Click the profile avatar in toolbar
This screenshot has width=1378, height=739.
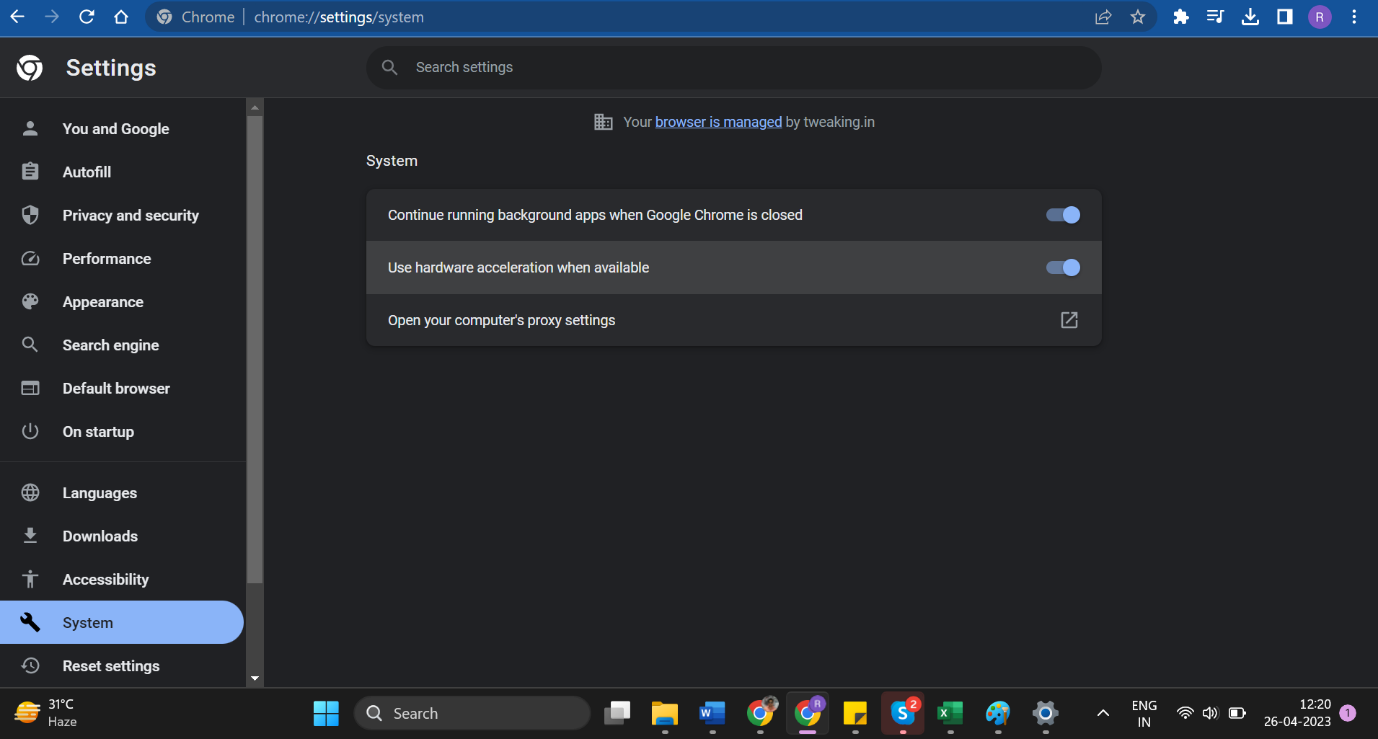pos(1318,16)
